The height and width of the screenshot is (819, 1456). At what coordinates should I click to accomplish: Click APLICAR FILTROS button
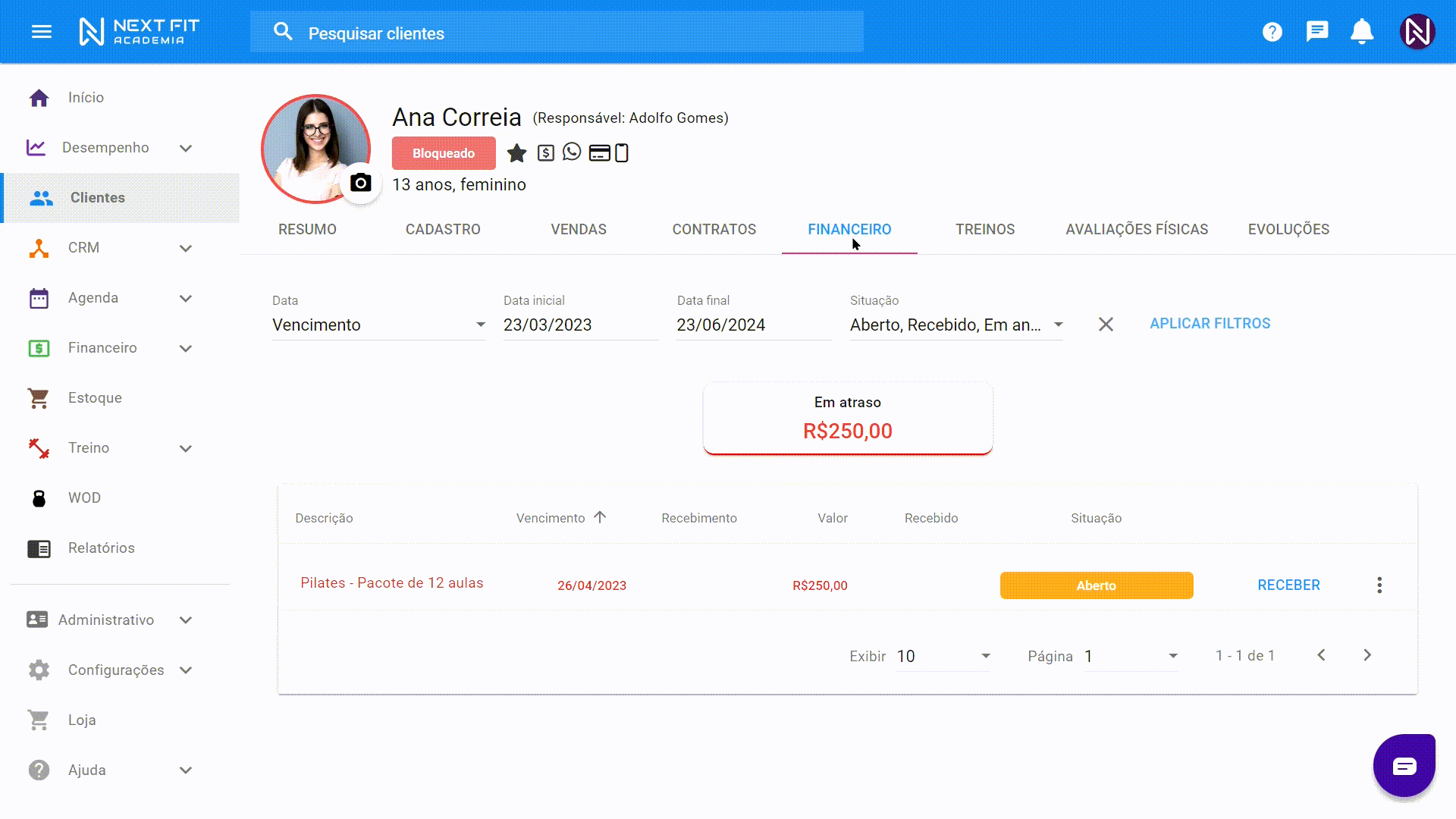point(1210,324)
